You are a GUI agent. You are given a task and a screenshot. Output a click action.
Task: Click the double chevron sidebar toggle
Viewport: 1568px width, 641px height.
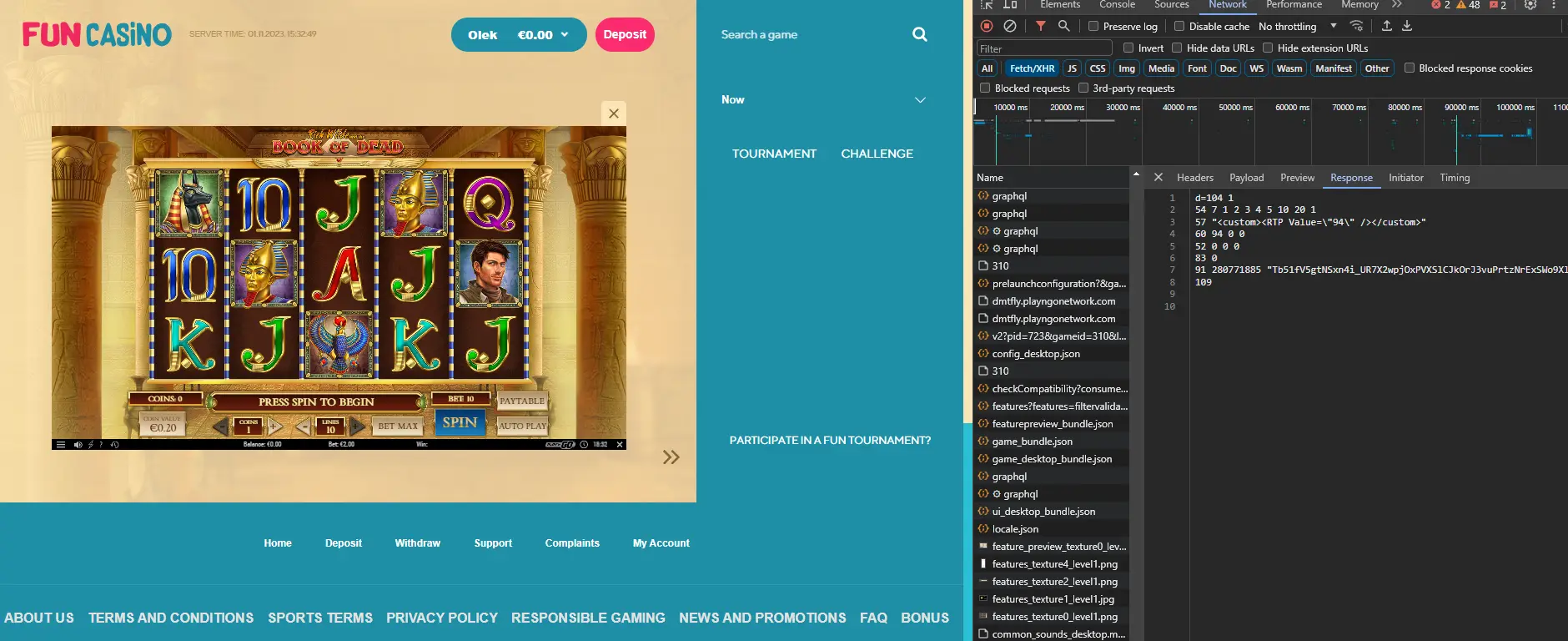pos(671,457)
